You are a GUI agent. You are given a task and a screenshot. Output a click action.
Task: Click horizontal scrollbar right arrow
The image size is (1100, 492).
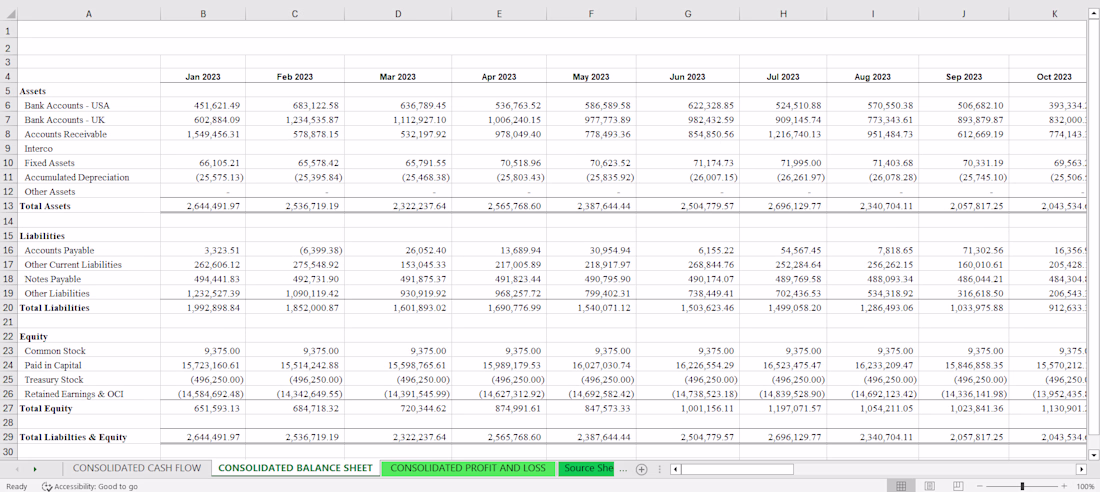point(1082,469)
